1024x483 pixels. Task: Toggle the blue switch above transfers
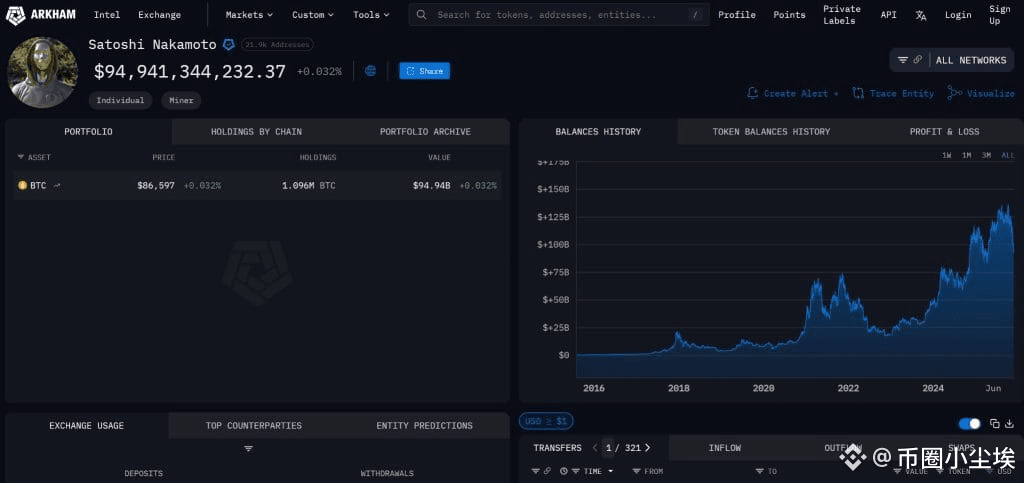pos(969,423)
